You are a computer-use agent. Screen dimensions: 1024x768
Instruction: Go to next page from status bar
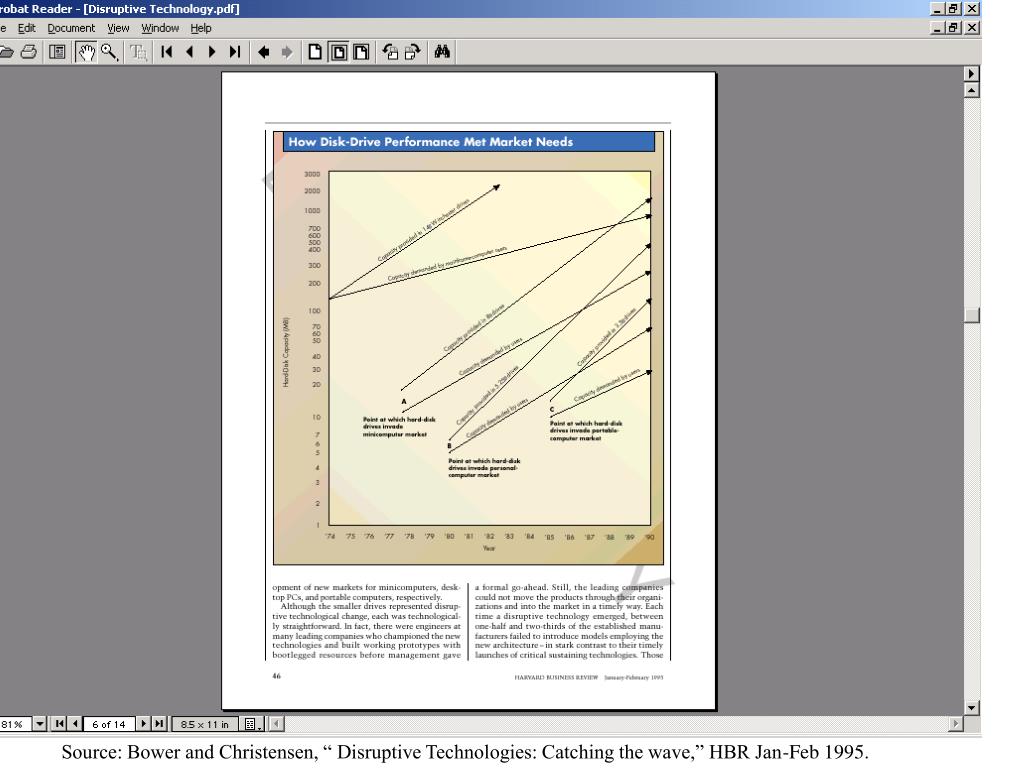[x=144, y=724]
